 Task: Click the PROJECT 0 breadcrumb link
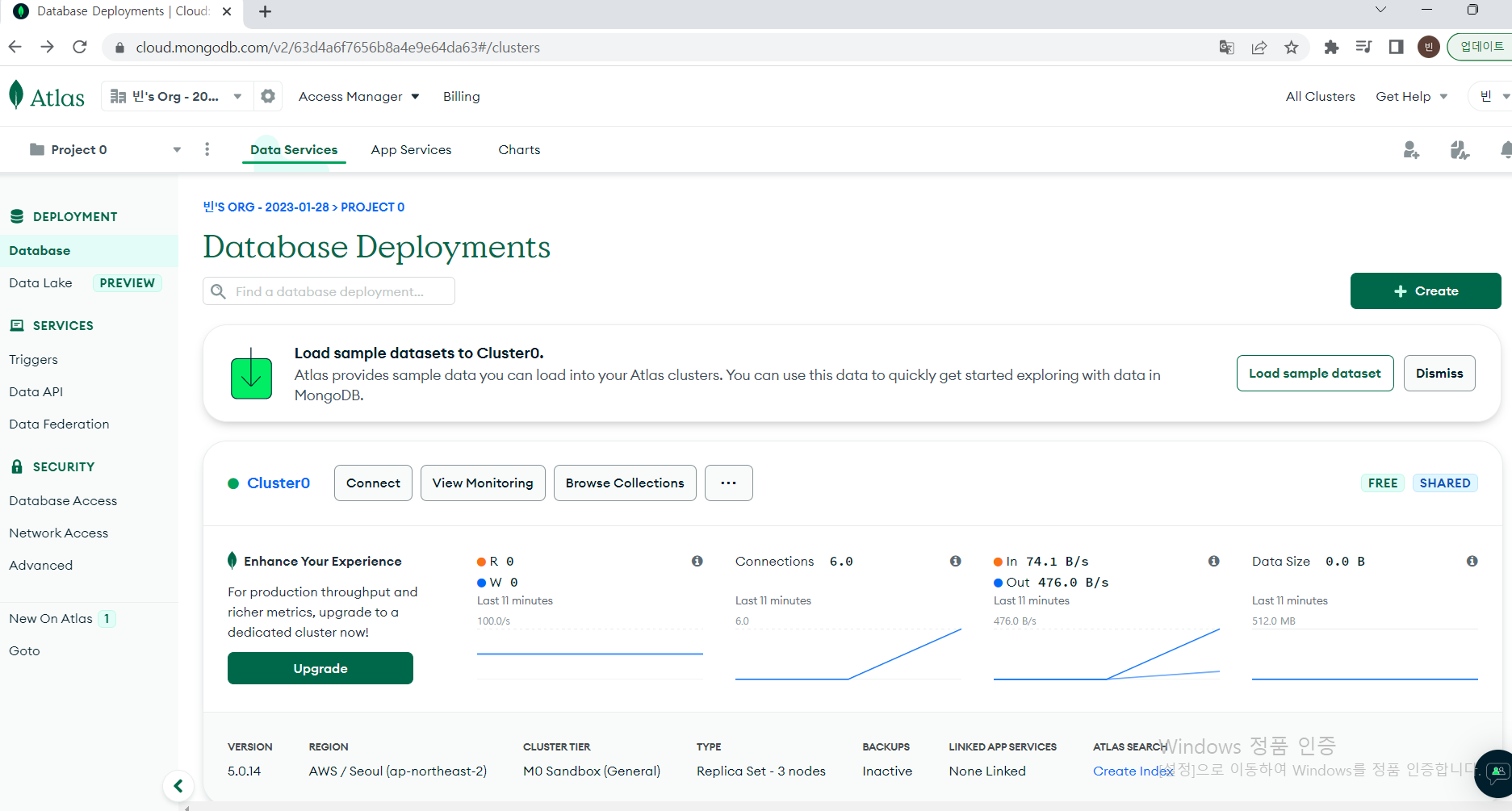pyautogui.click(x=373, y=207)
